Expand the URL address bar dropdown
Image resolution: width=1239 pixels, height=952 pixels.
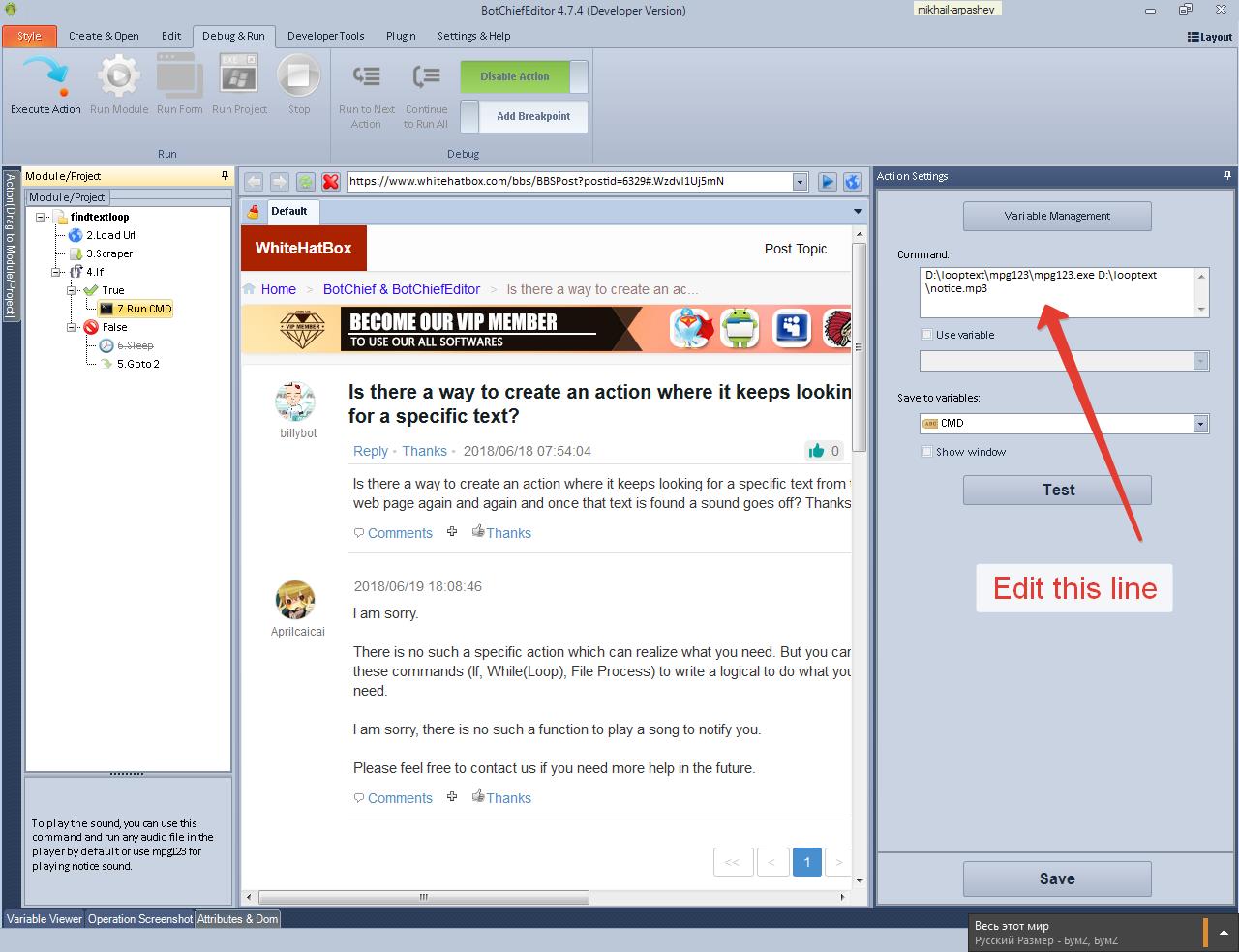click(x=800, y=182)
